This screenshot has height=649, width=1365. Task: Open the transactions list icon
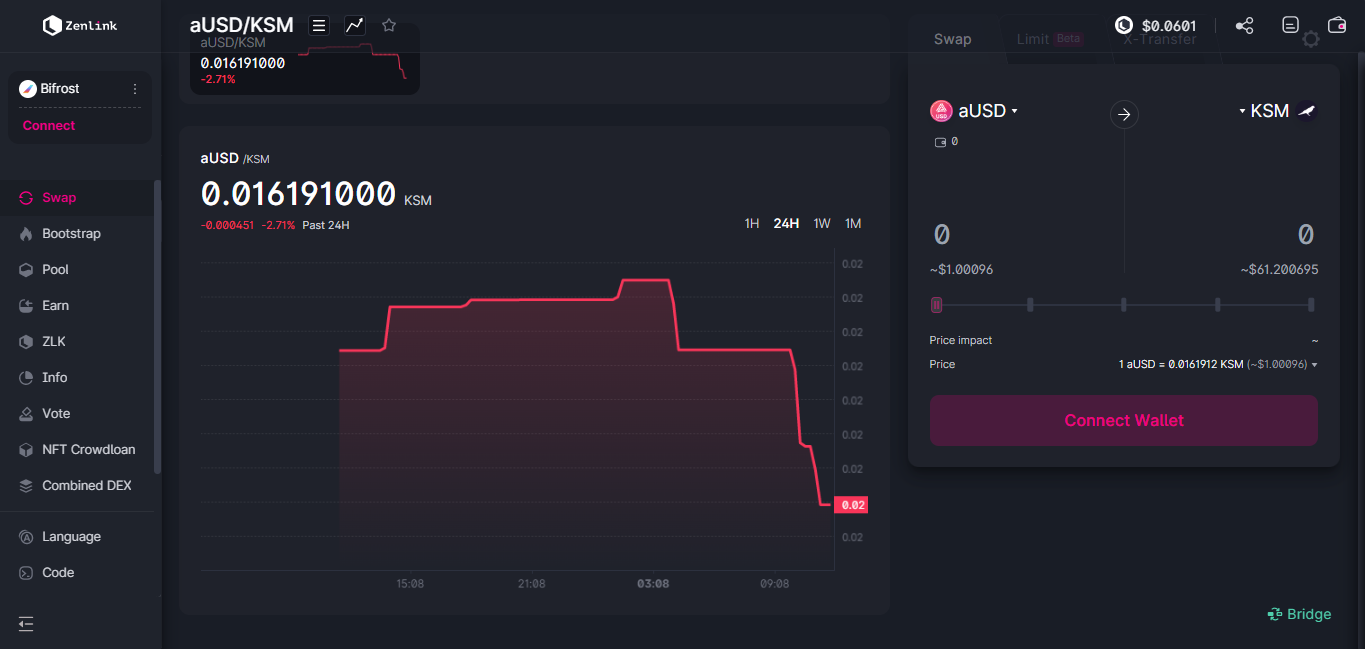[x=1291, y=25]
